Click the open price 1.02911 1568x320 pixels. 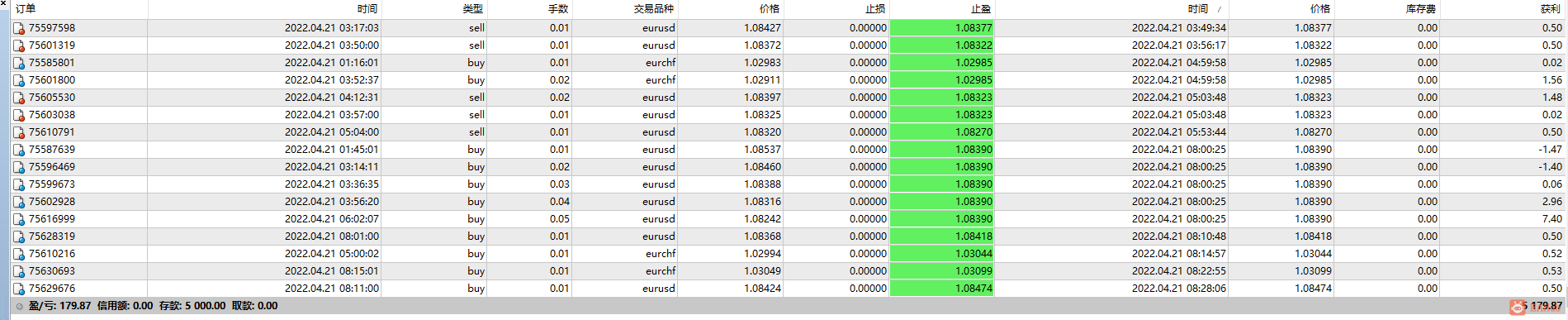(x=762, y=80)
